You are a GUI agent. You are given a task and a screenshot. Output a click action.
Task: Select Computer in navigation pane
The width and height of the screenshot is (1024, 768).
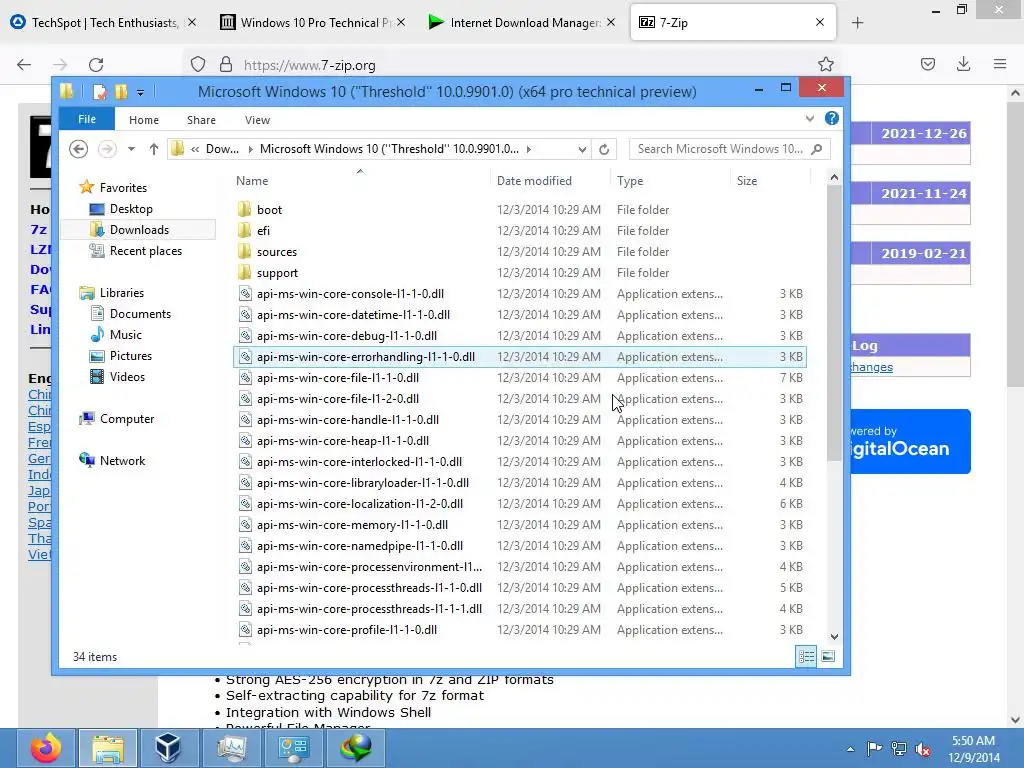coord(127,419)
